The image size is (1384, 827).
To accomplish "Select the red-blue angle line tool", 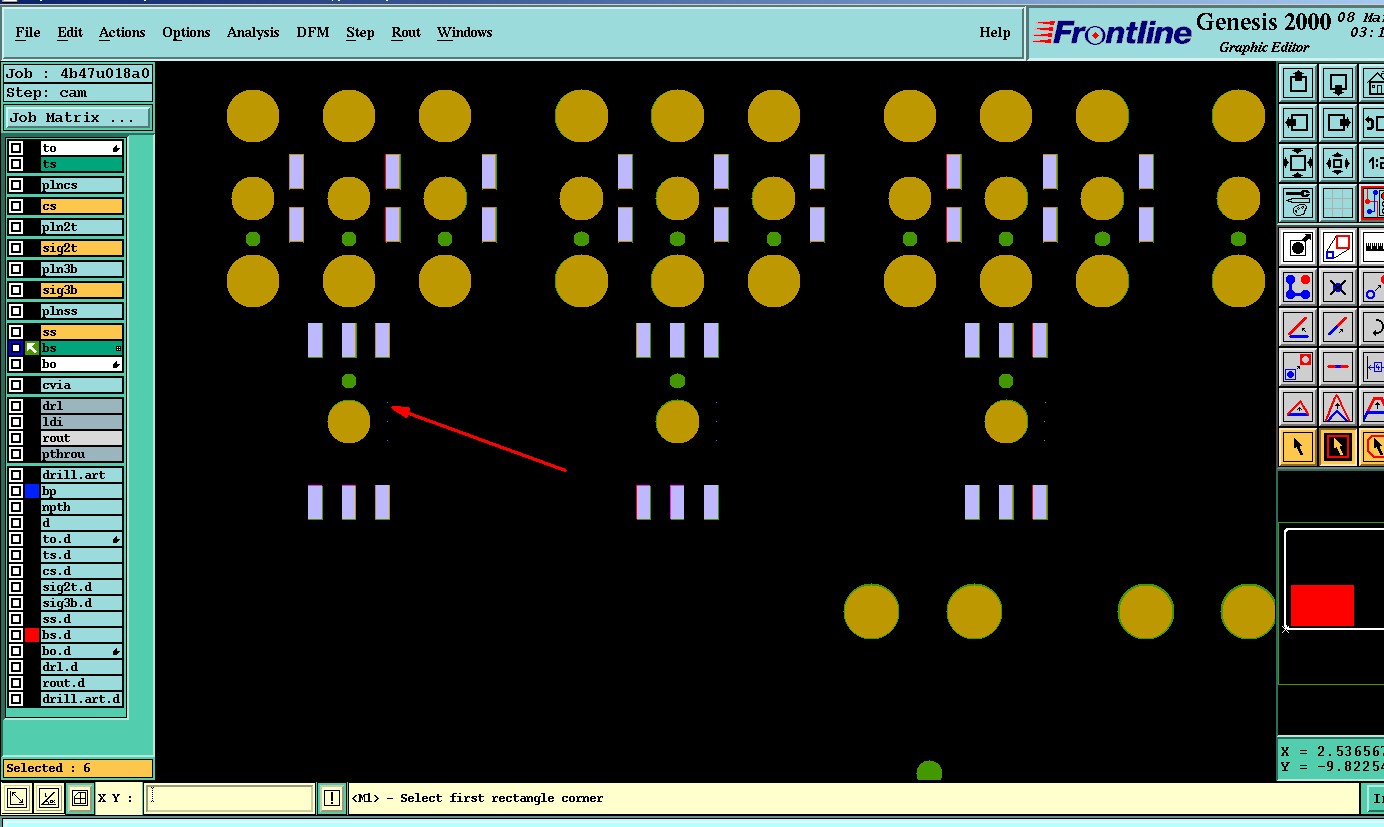I will pos(1298,327).
